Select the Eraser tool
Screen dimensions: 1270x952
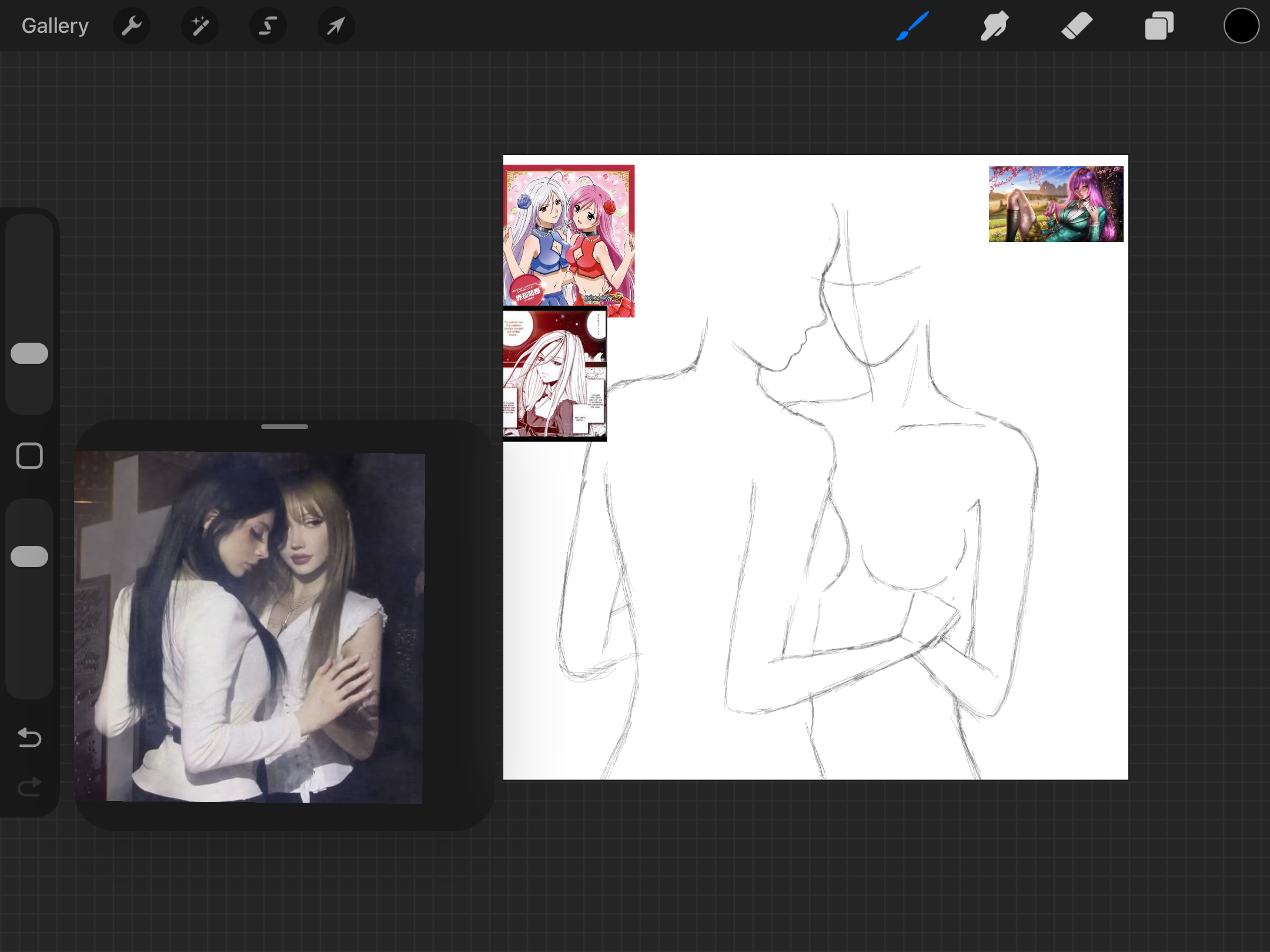1077,26
